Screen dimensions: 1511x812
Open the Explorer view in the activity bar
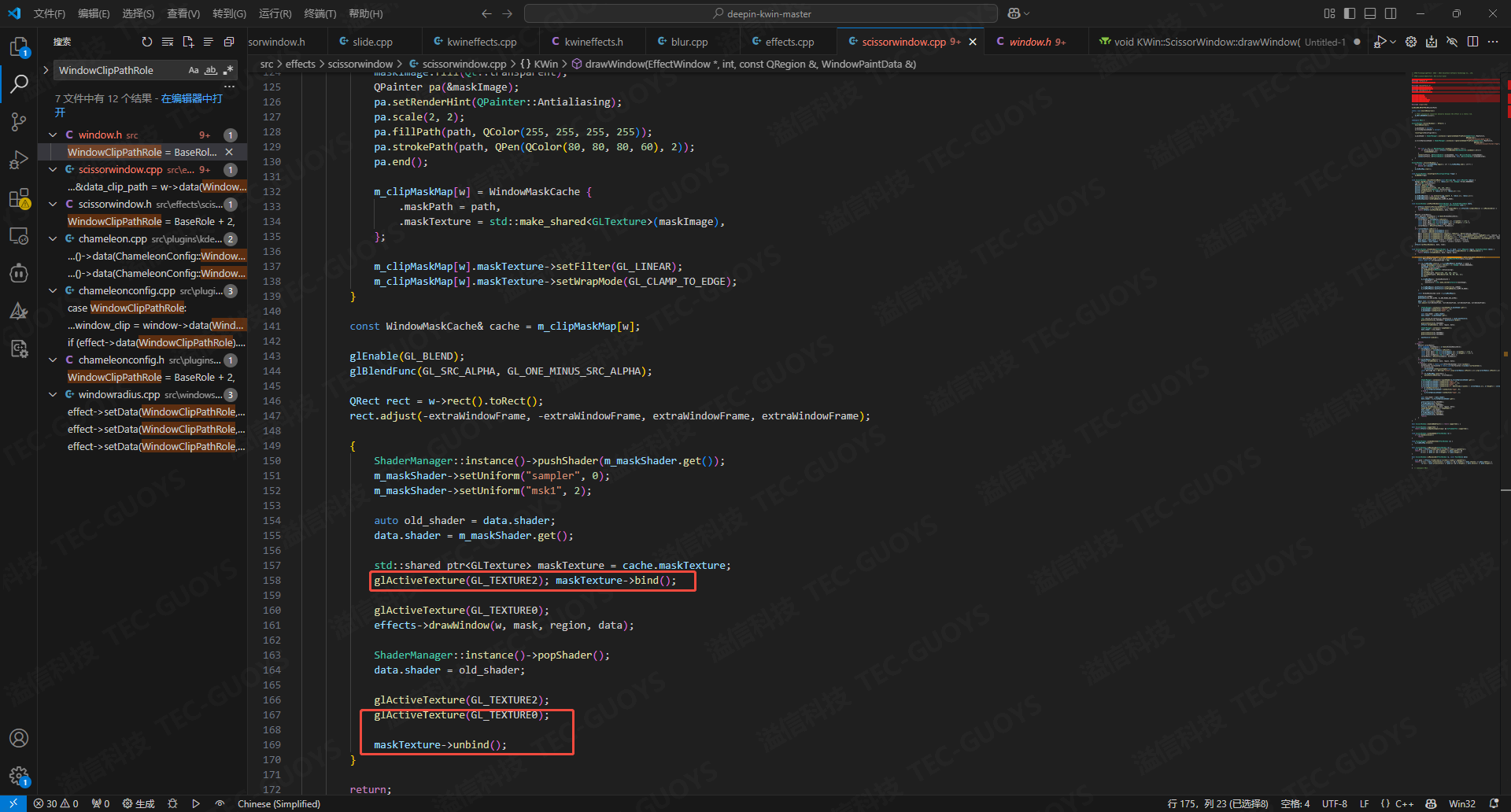19,47
